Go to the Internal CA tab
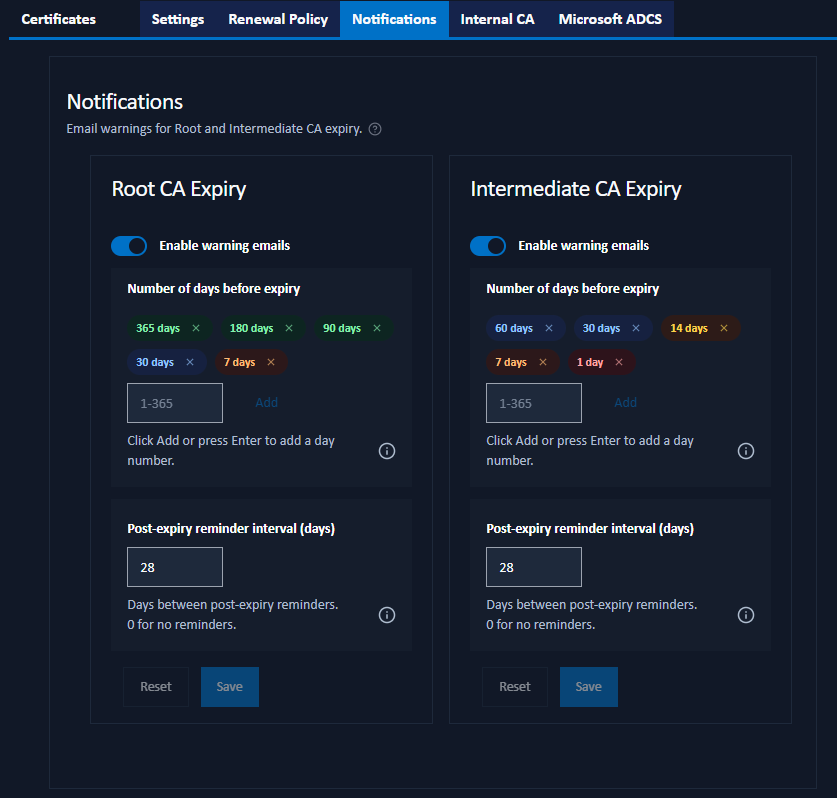The image size is (837, 798). [x=498, y=19]
